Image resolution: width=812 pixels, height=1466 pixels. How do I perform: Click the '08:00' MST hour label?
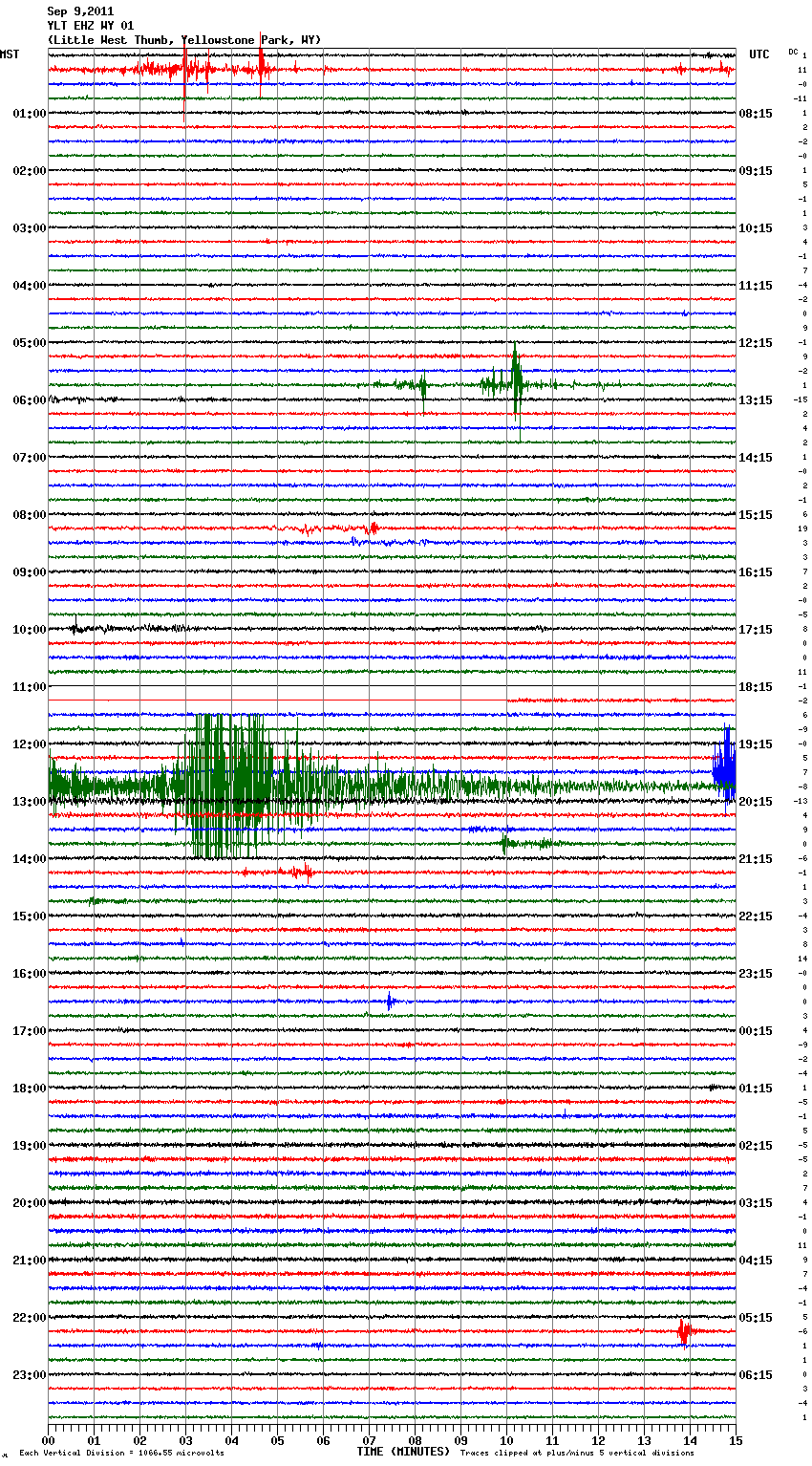30,515
